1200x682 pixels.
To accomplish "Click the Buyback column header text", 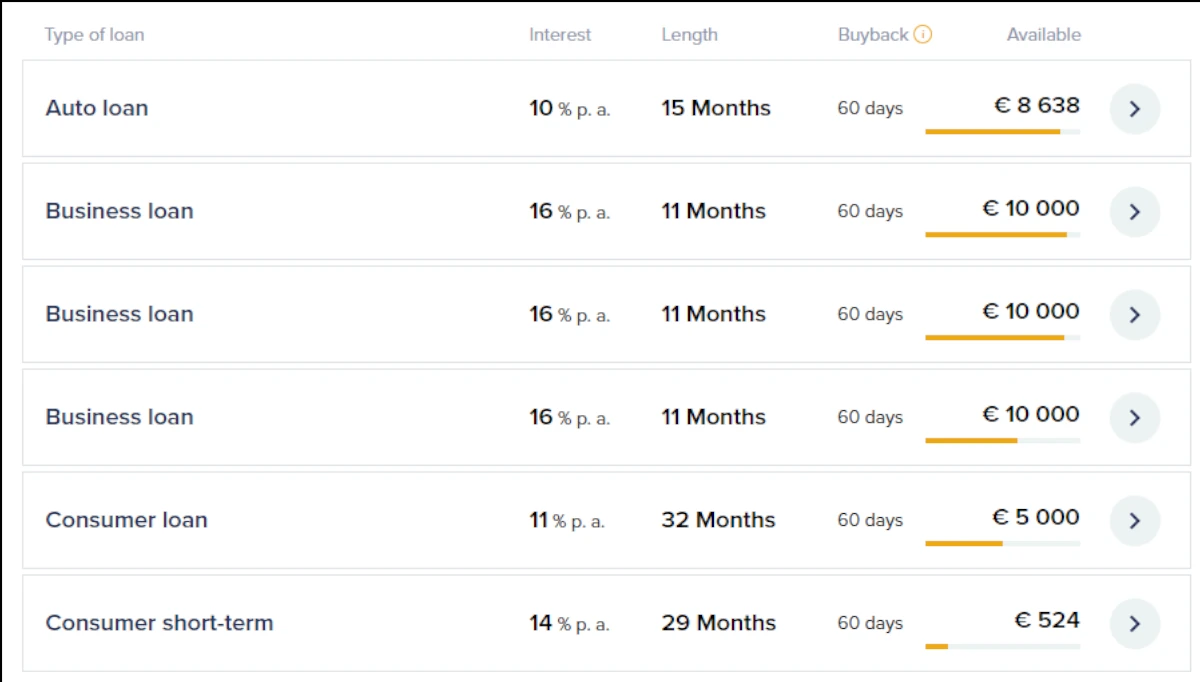I will click(873, 35).
